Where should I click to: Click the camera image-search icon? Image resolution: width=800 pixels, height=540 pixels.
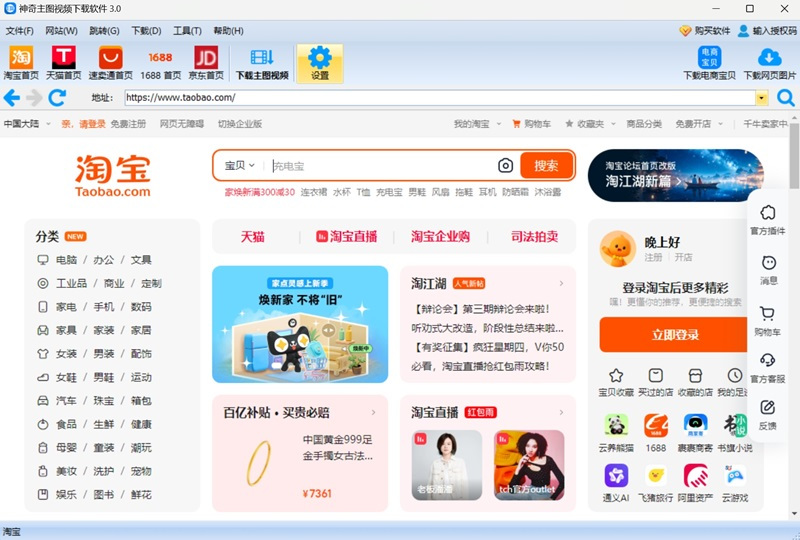(x=505, y=165)
